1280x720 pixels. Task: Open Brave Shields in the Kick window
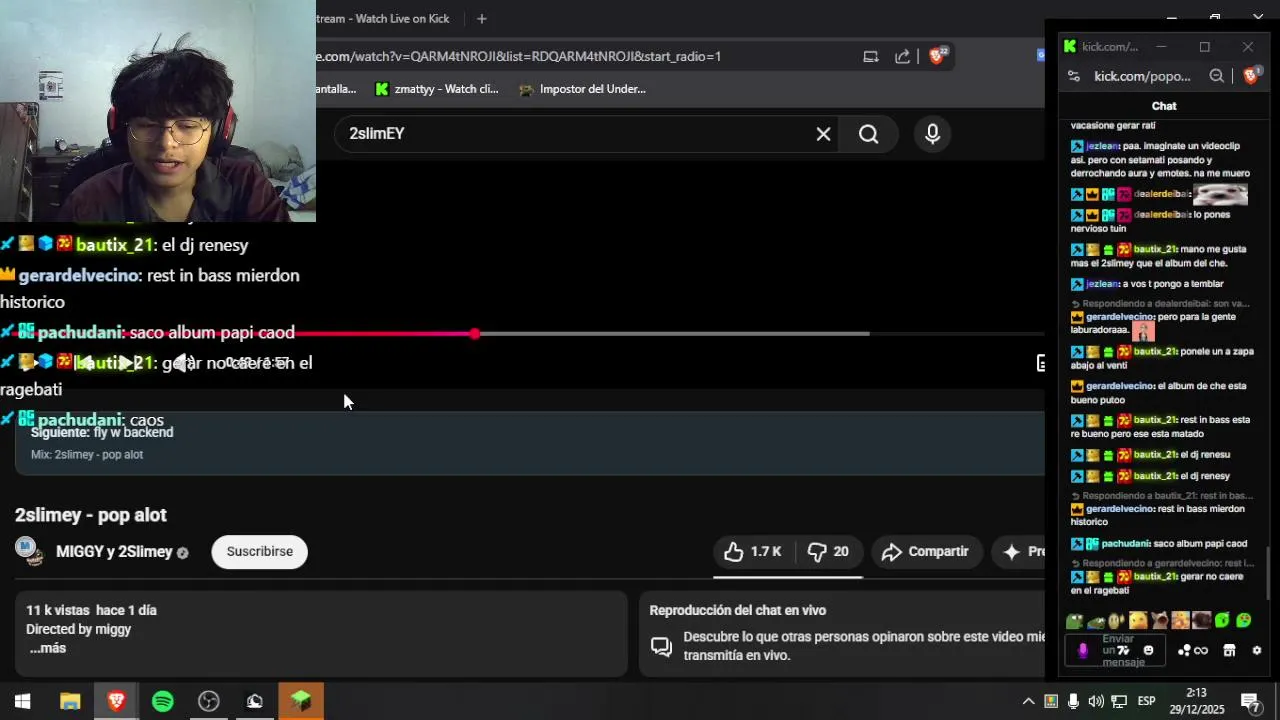tap(1251, 75)
